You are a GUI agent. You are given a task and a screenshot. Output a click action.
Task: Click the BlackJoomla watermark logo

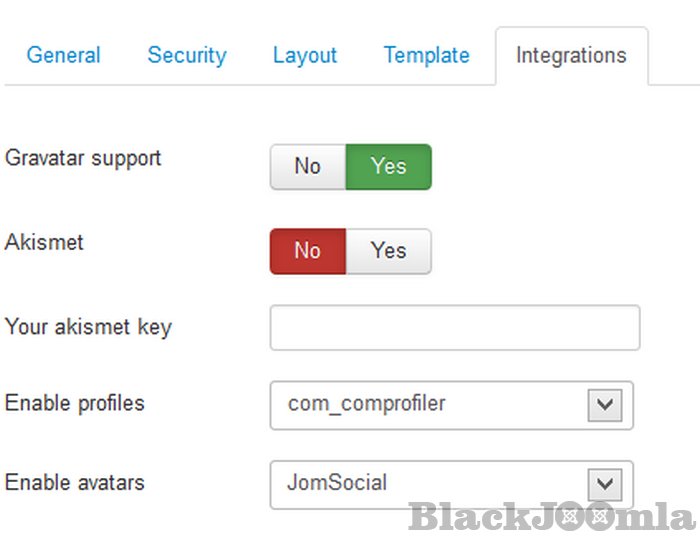pos(552,516)
